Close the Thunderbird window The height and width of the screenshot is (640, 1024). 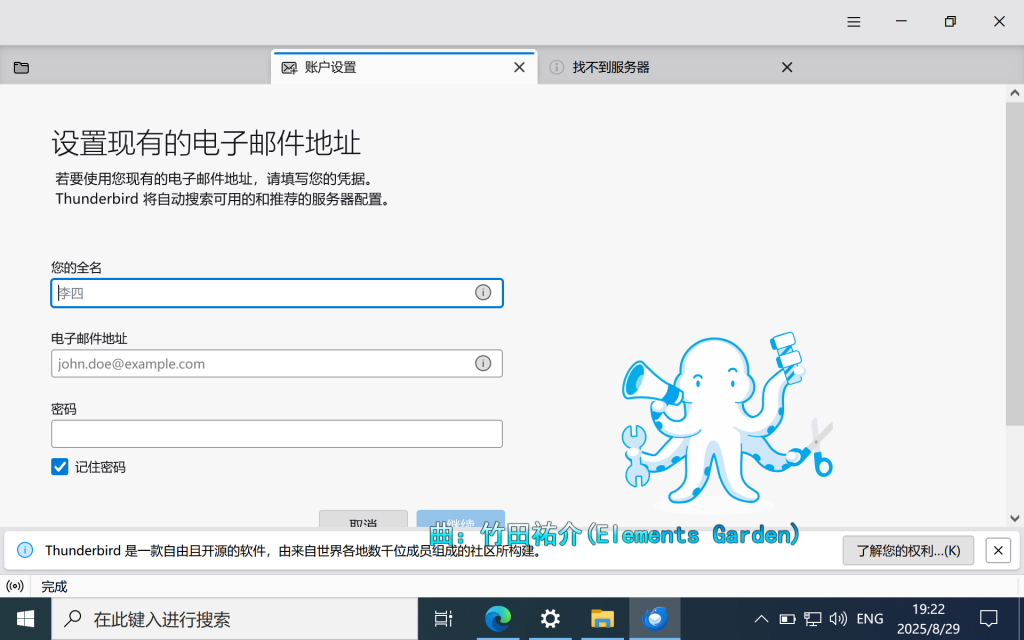pyautogui.click(x=999, y=22)
